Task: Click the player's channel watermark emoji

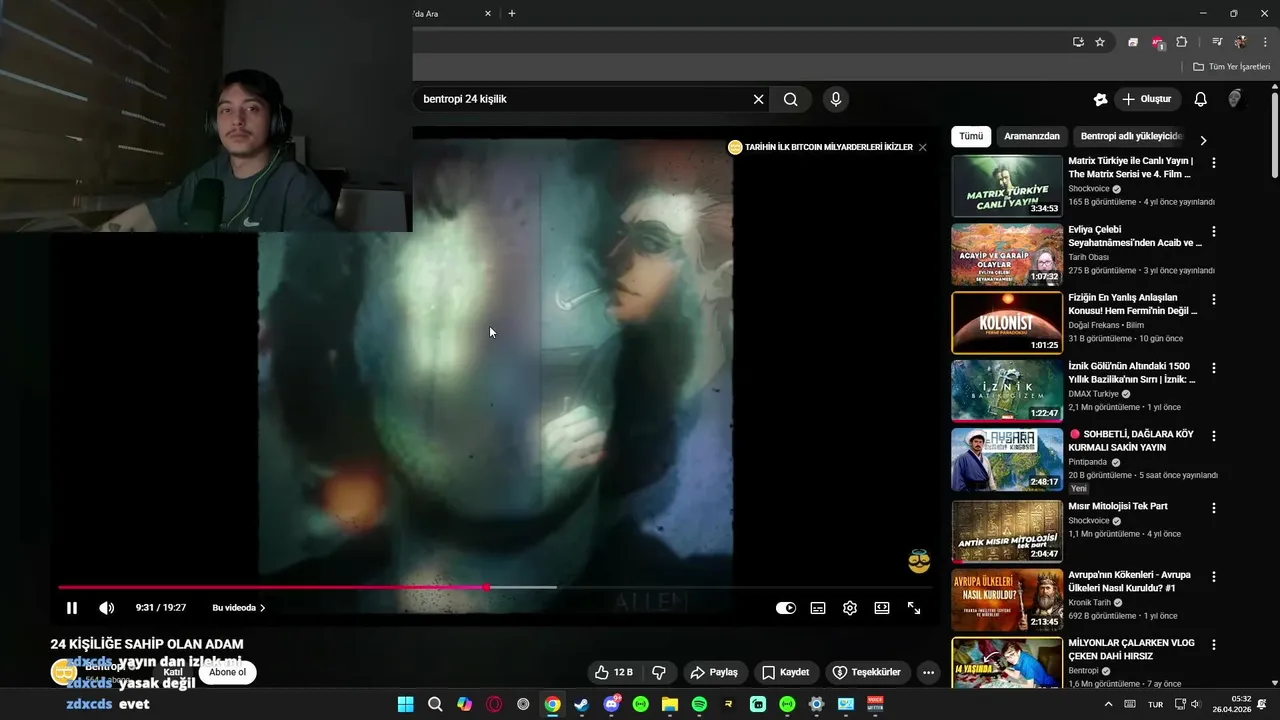Action: (919, 561)
